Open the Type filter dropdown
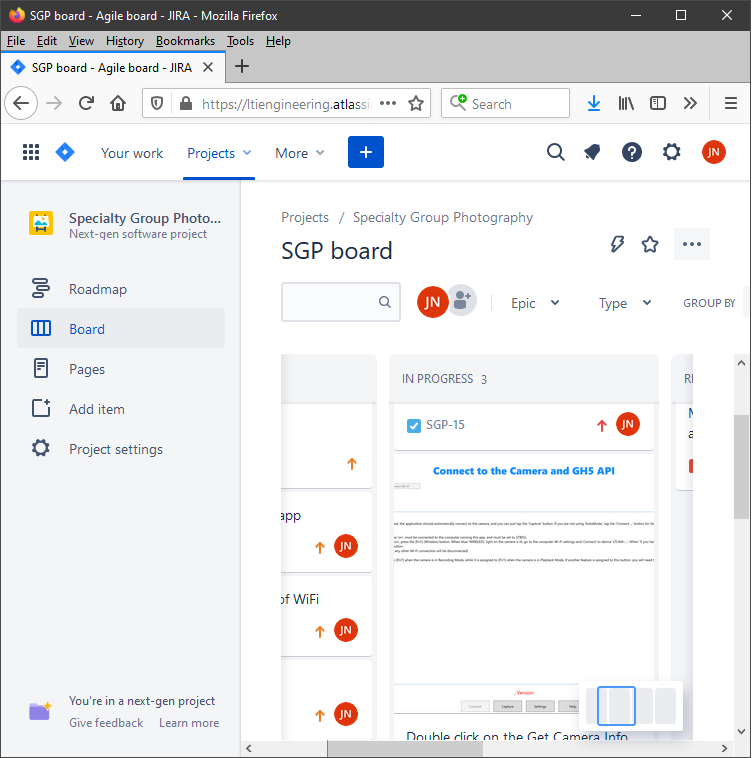This screenshot has width=752, height=758. [625, 303]
